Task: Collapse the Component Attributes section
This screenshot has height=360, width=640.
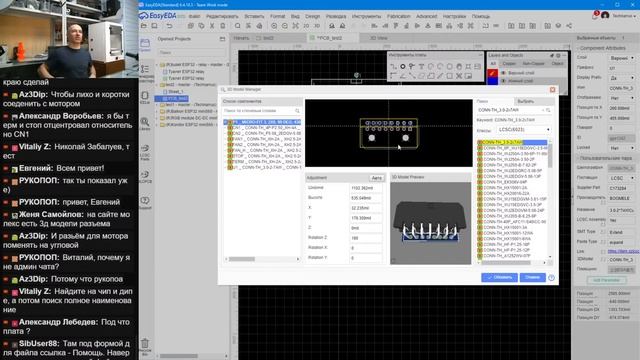Action: (578, 48)
